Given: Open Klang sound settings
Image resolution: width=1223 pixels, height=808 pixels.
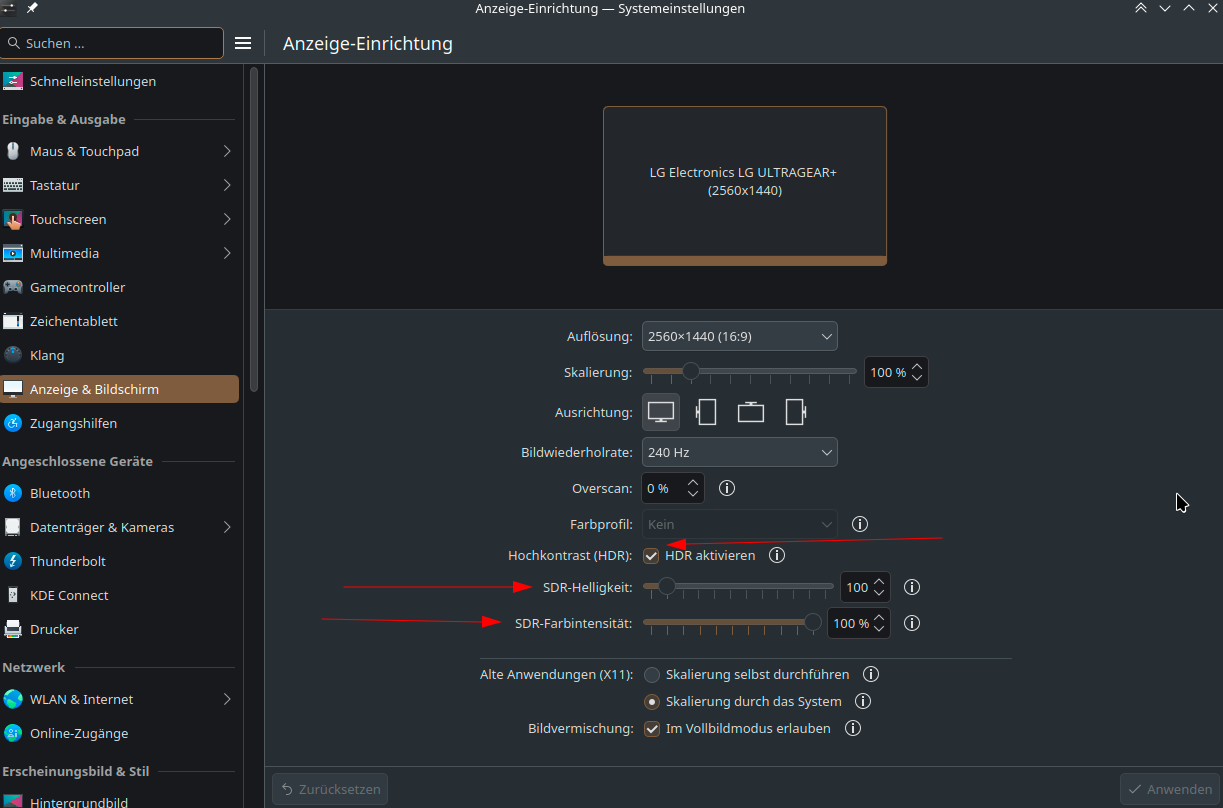Looking at the screenshot, I should pyautogui.click(x=120, y=355).
